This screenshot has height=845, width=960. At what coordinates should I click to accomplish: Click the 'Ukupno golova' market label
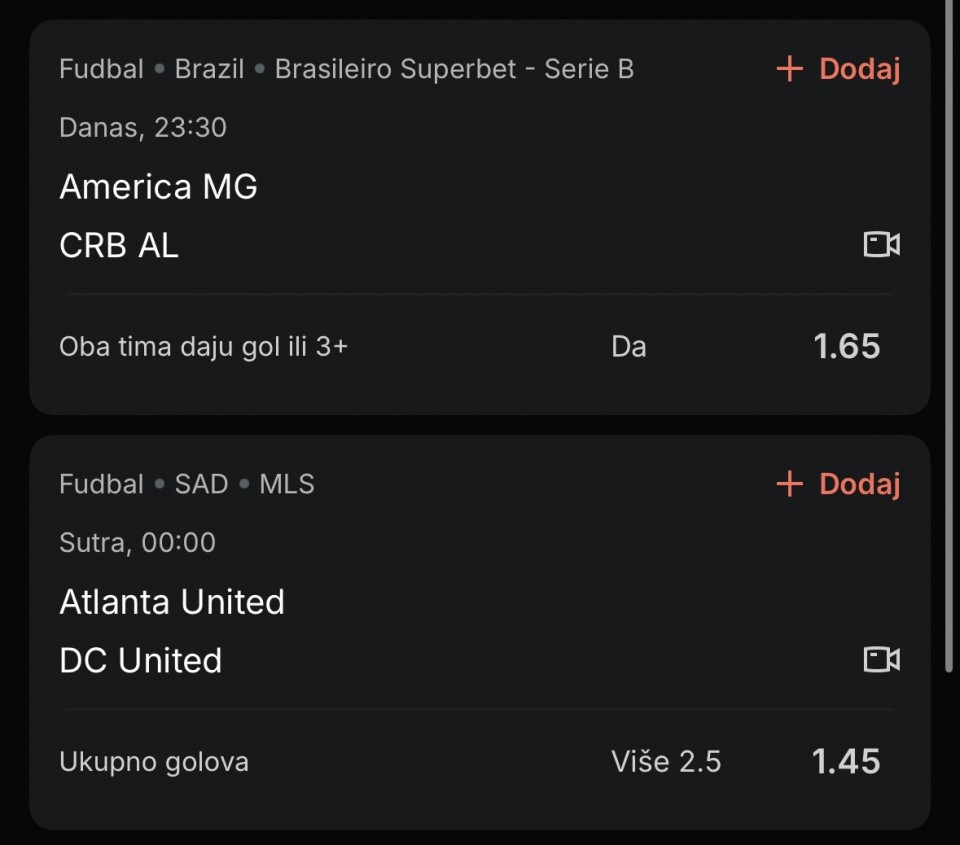(154, 762)
